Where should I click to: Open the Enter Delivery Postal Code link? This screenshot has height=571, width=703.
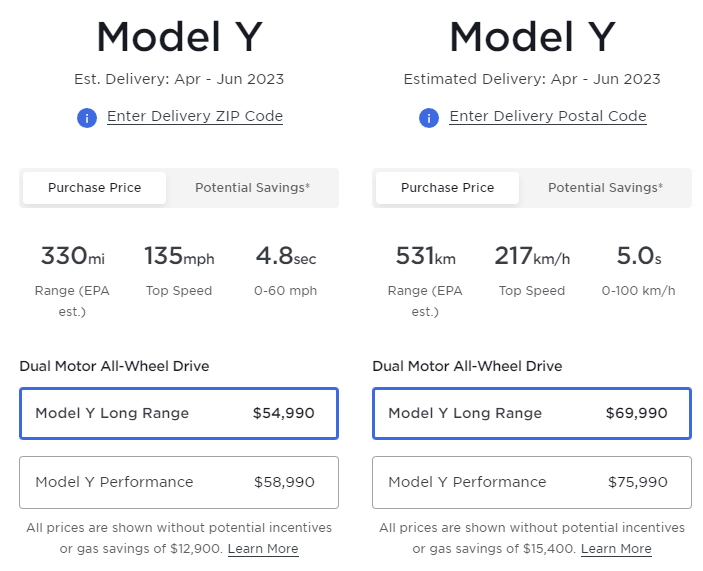tap(548, 116)
